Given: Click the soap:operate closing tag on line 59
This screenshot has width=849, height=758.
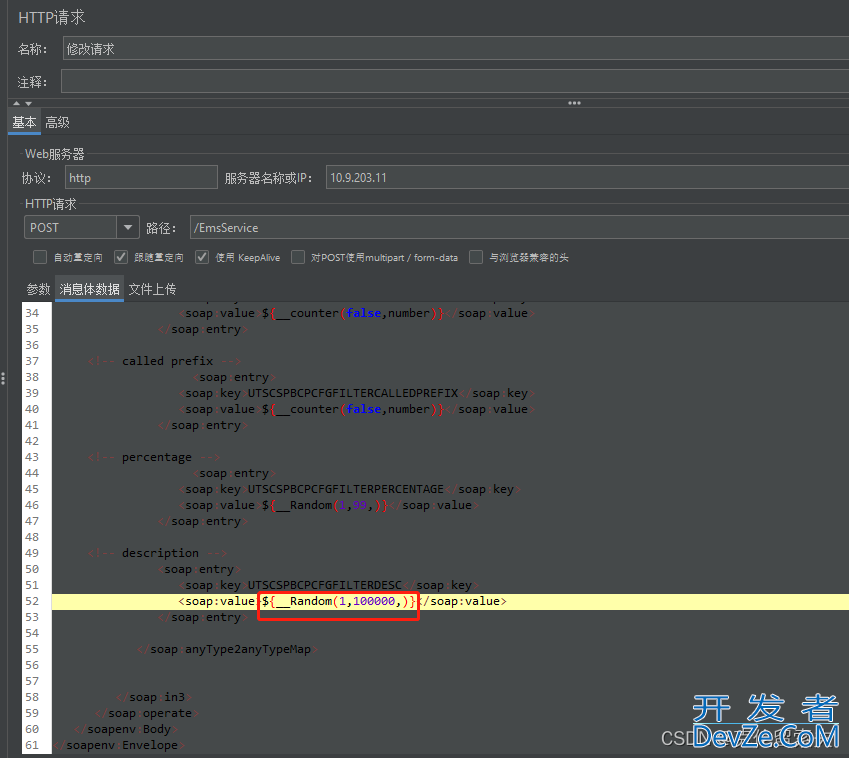Looking at the screenshot, I should (147, 713).
